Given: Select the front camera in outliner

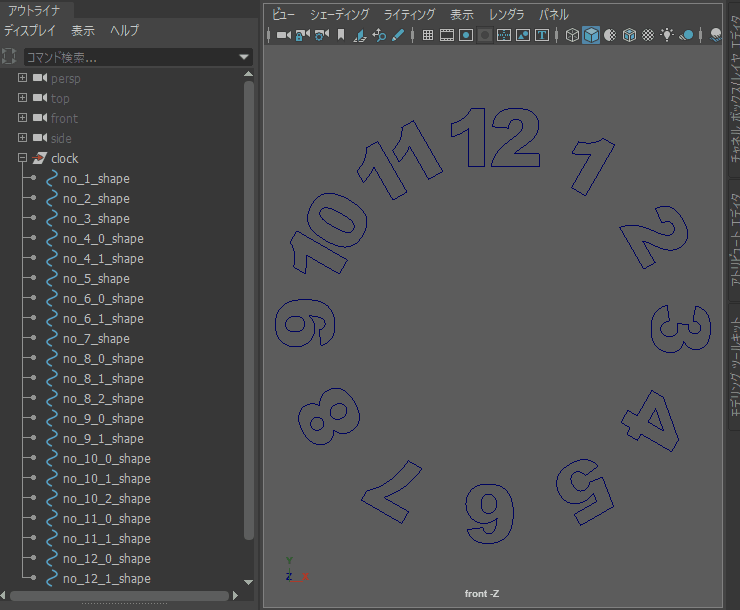Looking at the screenshot, I should (x=64, y=118).
